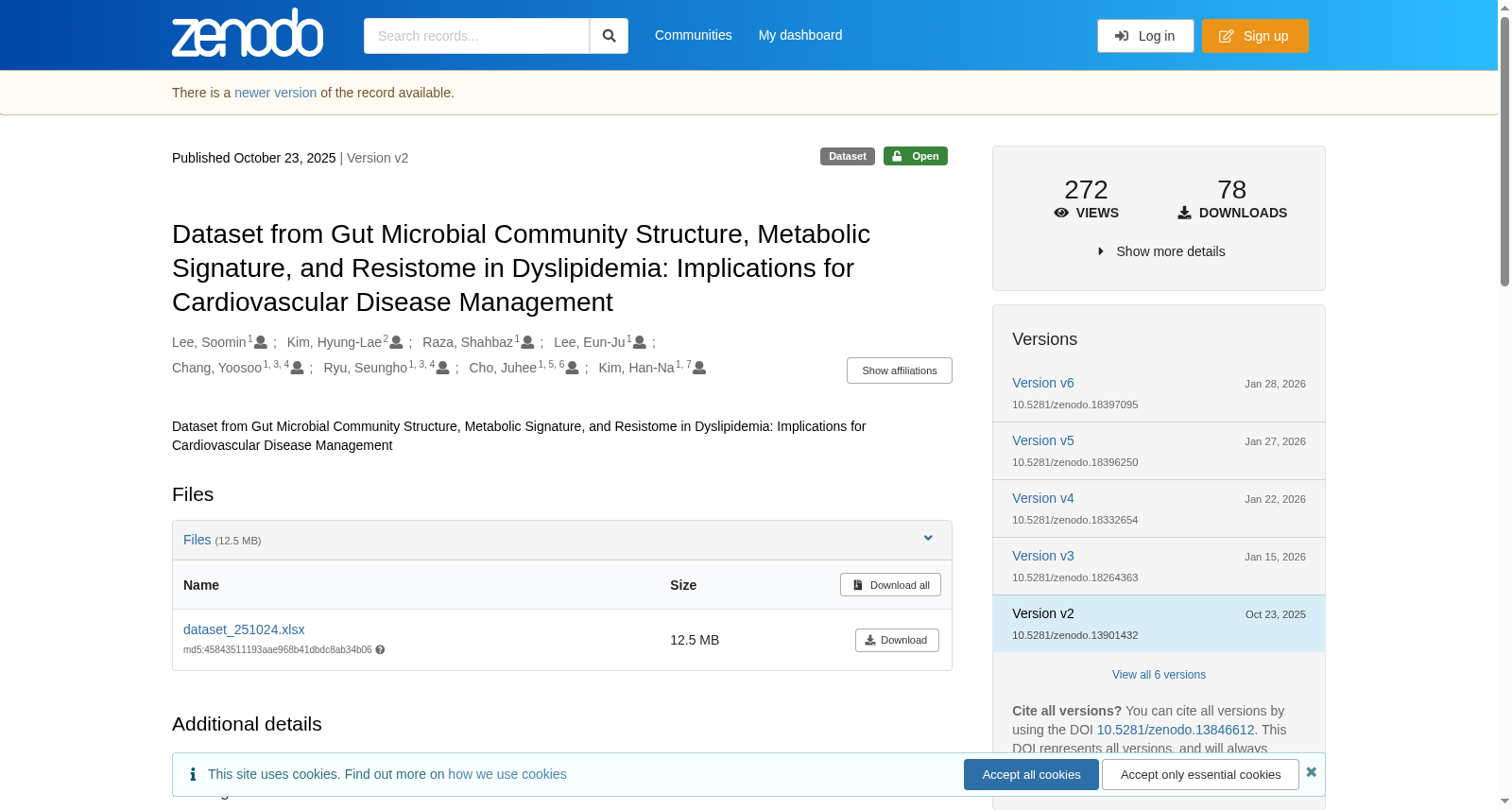
Task: Open the dataset_251024.xlsx file link
Action: (x=244, y=629)
